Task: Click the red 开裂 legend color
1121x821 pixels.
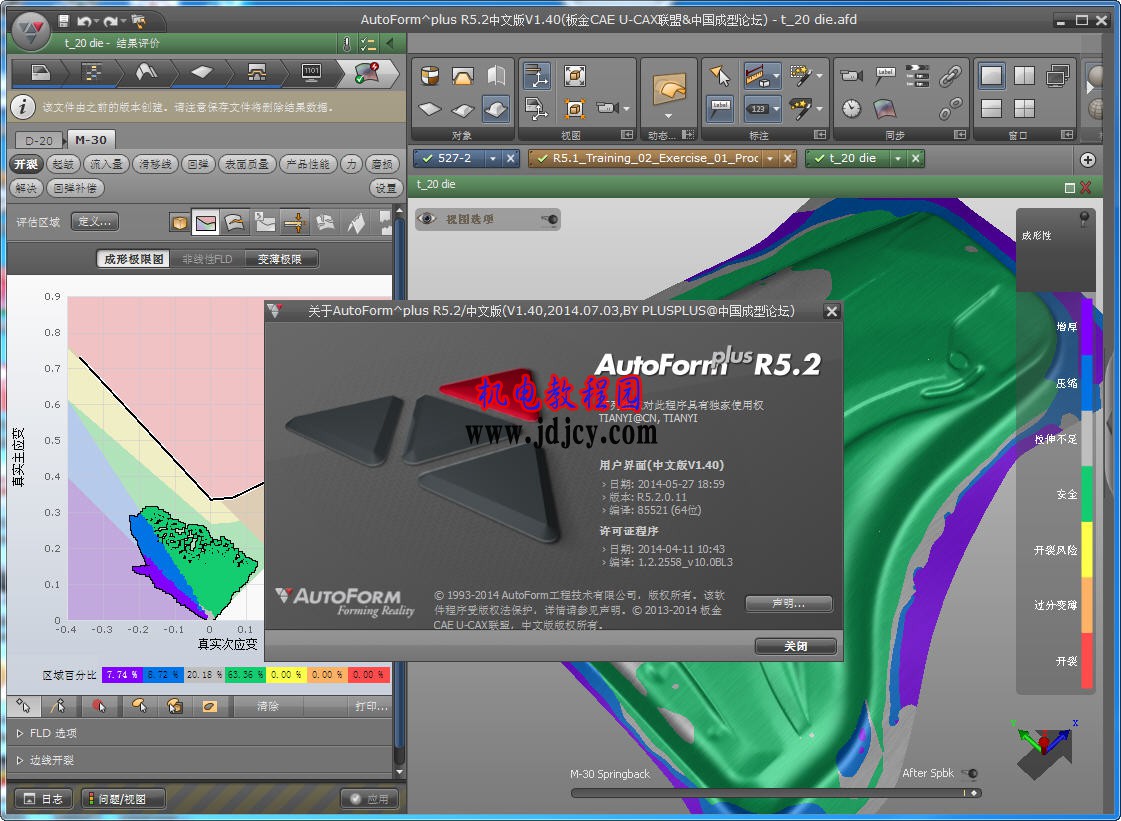Action: coord(1087,661)
